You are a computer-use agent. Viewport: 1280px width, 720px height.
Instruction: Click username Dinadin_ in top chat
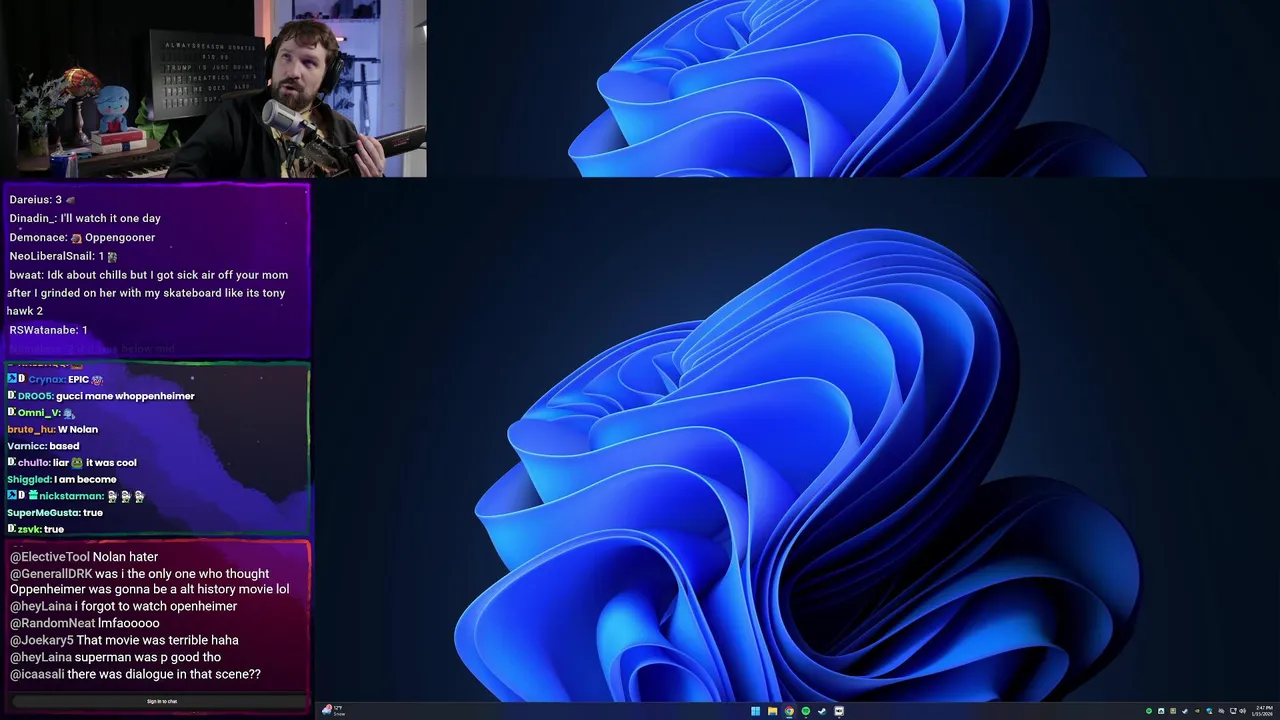point(33,218)
